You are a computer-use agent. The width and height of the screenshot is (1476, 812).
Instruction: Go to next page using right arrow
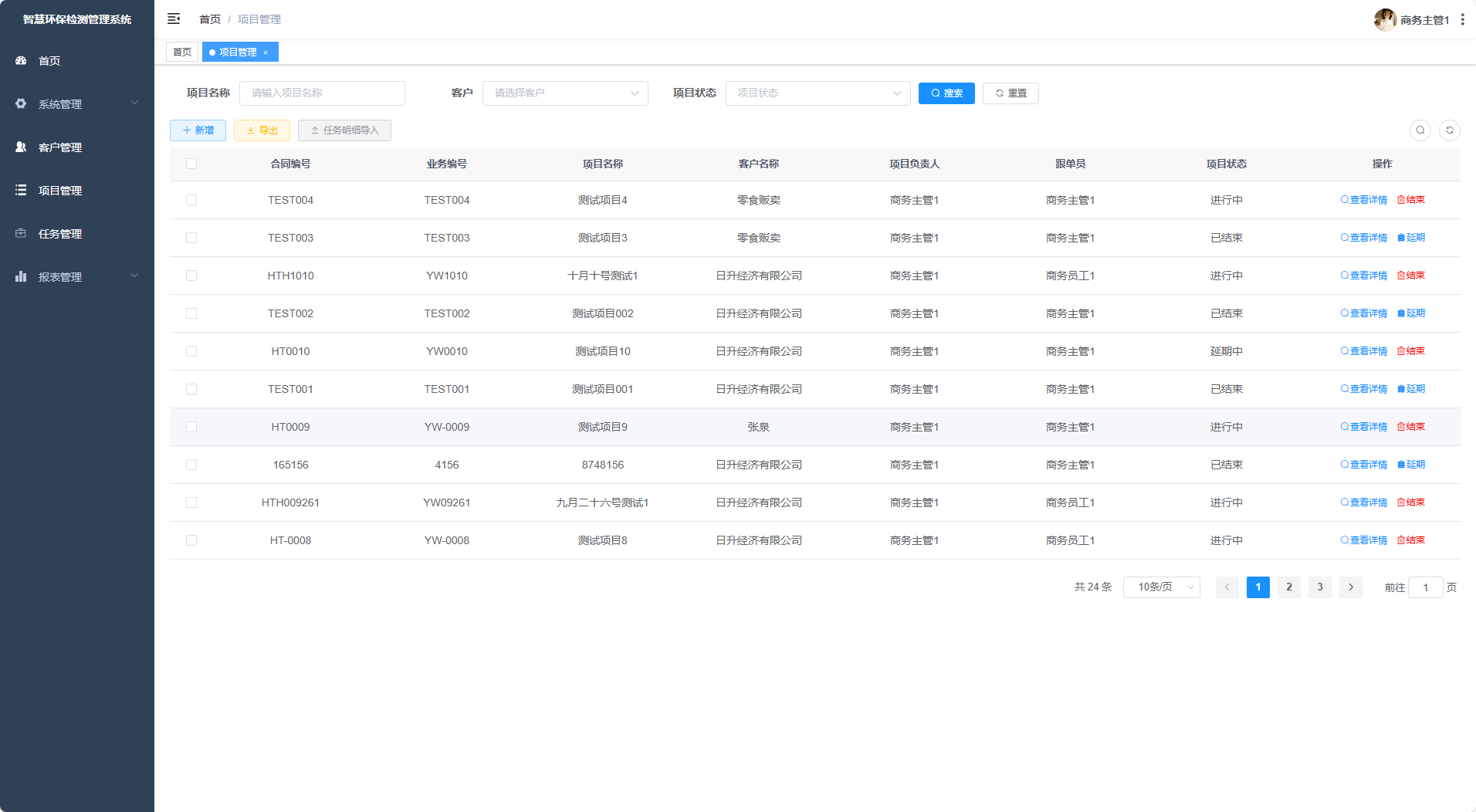[x=1350, y=587]
